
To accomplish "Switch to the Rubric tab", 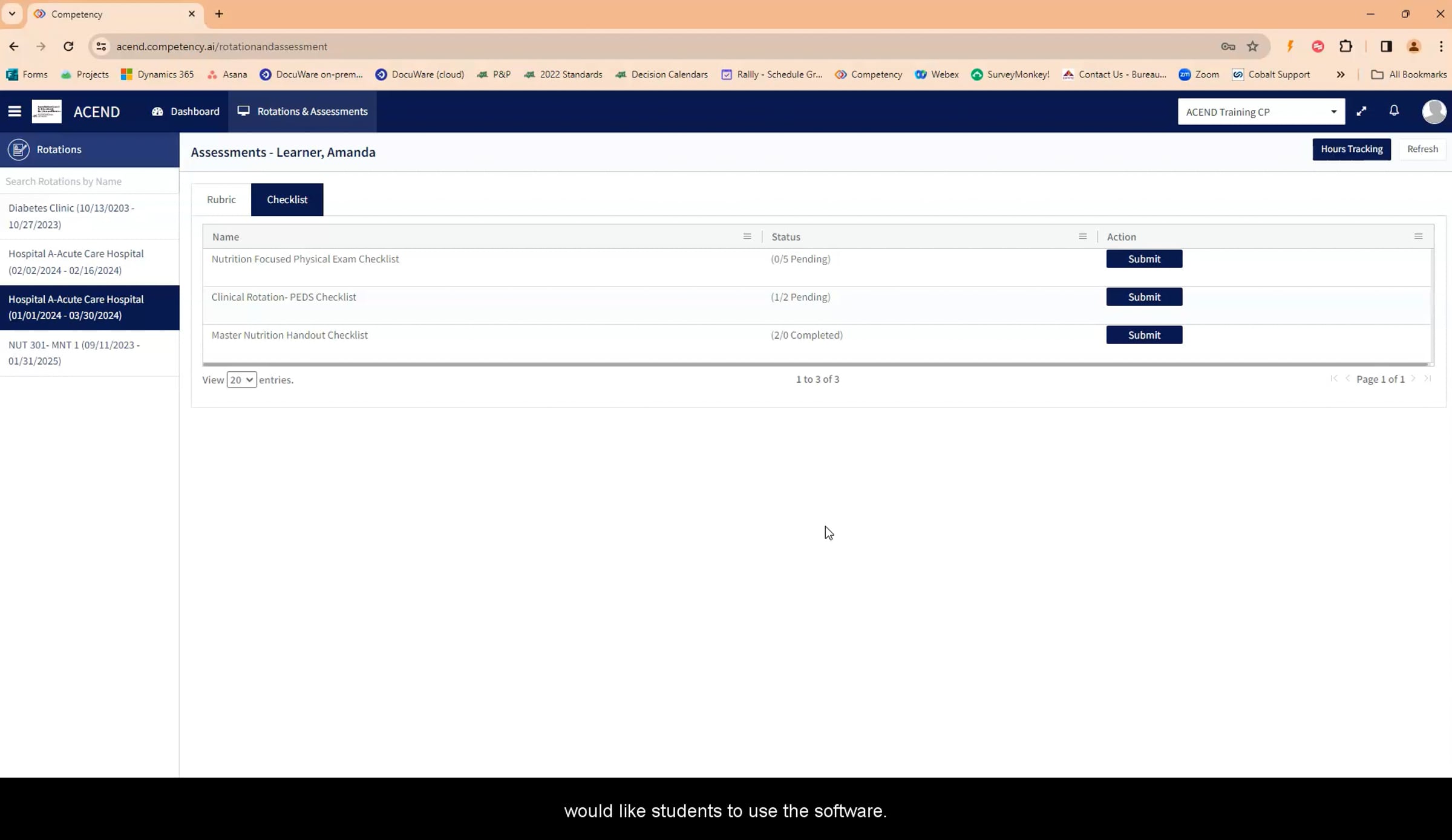I will (221, 200).
